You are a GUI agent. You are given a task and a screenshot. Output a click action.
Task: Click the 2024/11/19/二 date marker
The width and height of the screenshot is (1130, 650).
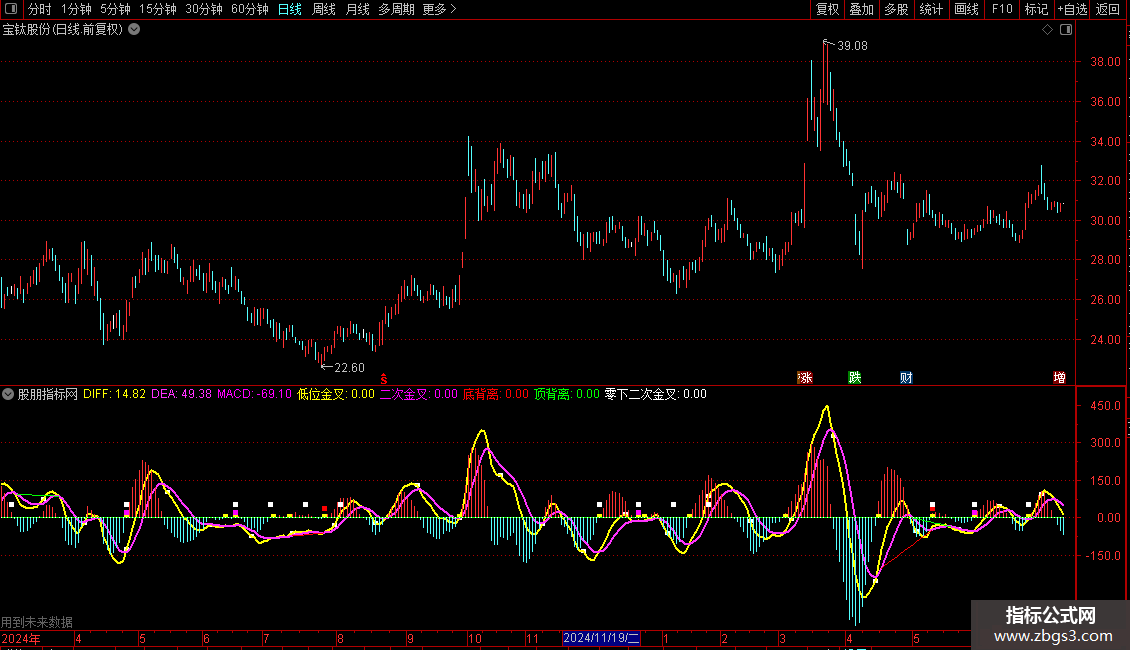click(x=601, y=638)
